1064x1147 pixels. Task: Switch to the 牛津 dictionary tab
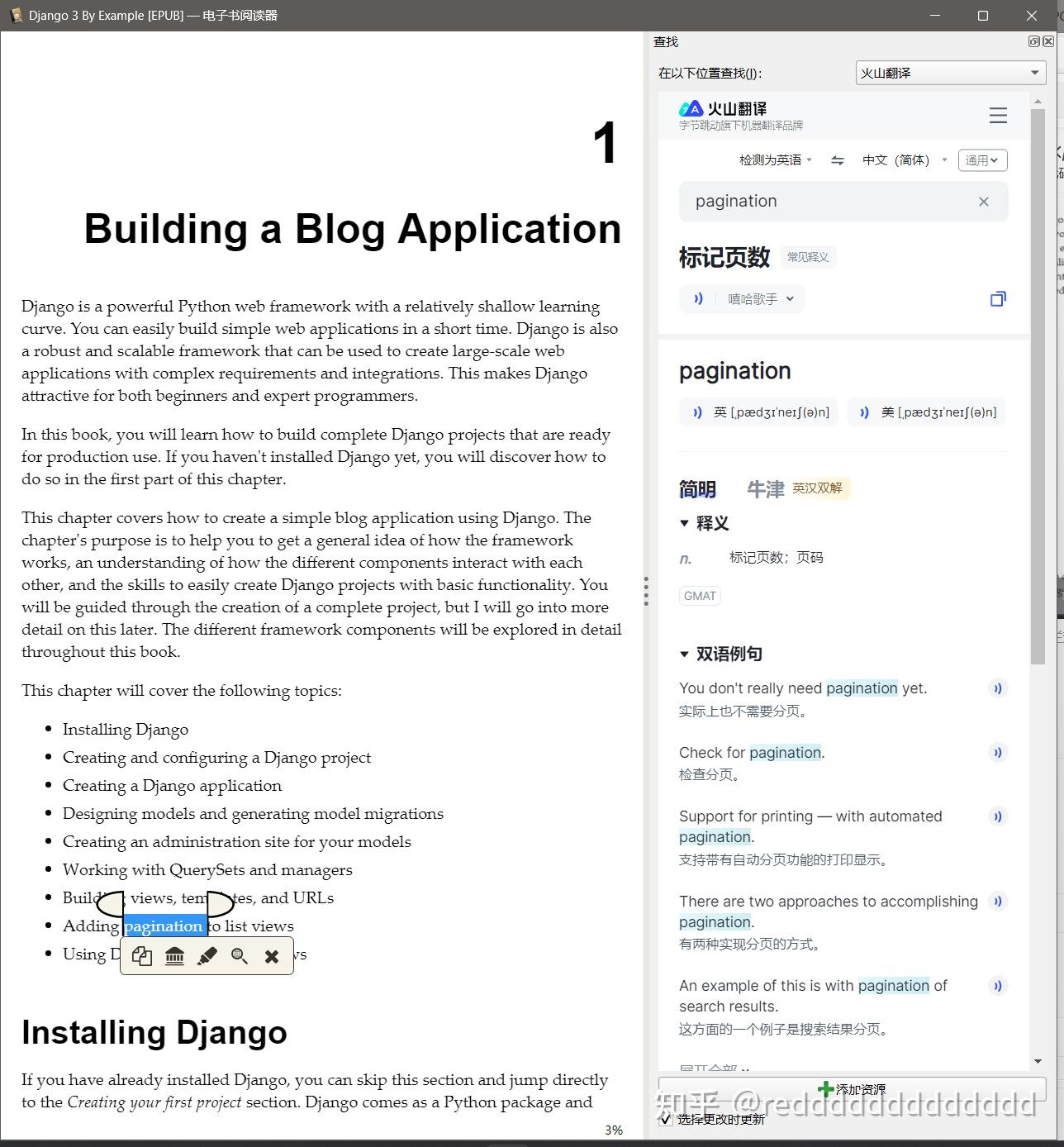(x=765, y=489)
